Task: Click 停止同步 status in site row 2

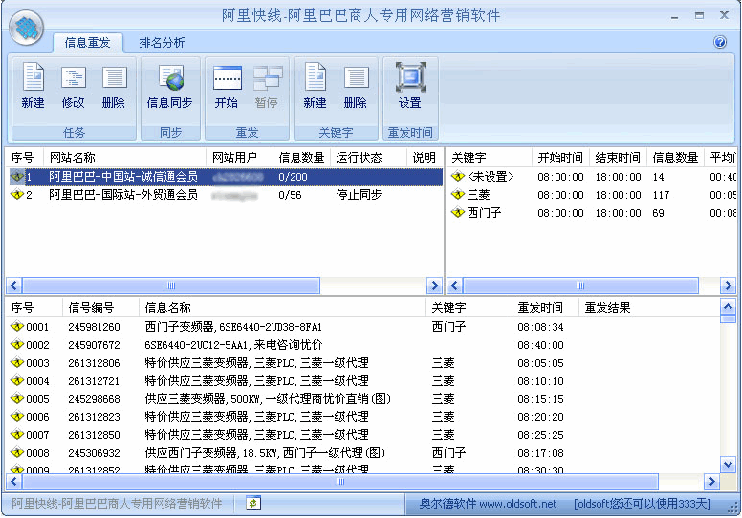Action: pyautogui.click(x=359, y=194)
